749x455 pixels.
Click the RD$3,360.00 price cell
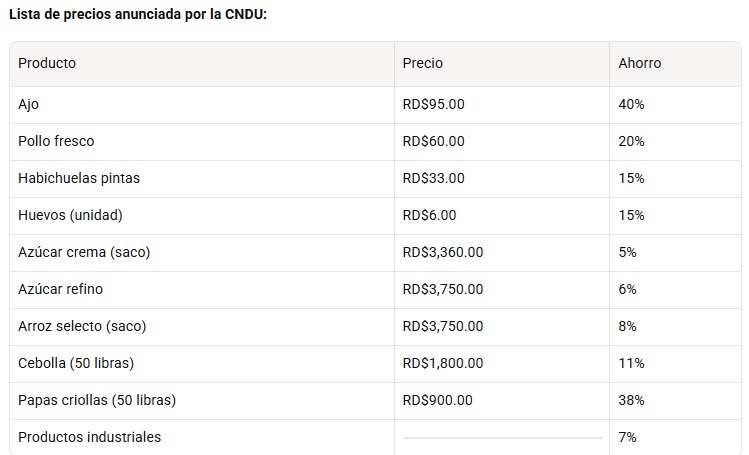pyautogui.click(x=442, y=252)
